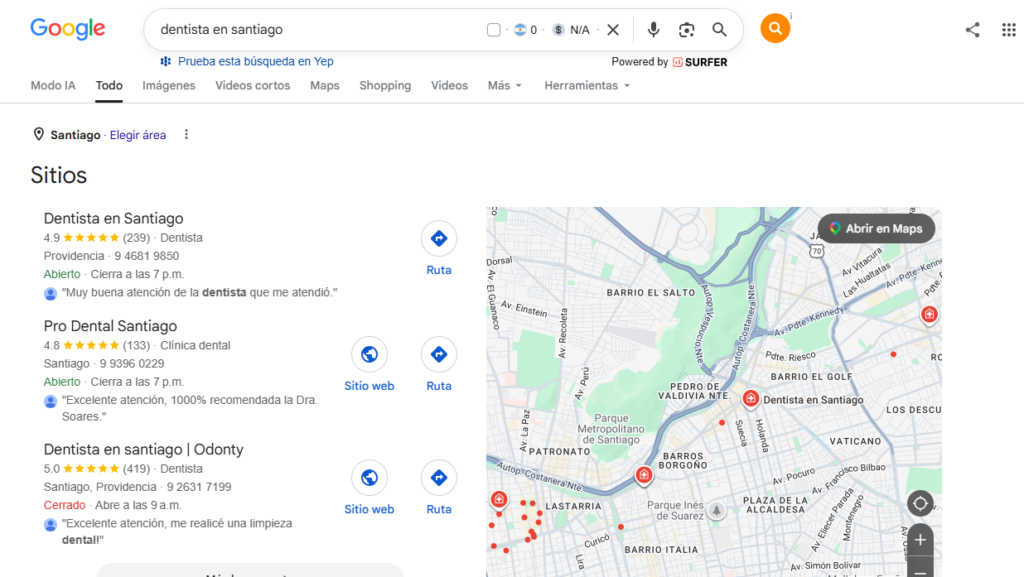This screenshot has height=577, width=1024.
Task: Click 'Muy buena atención de la dentista' review
Action: 200,292
